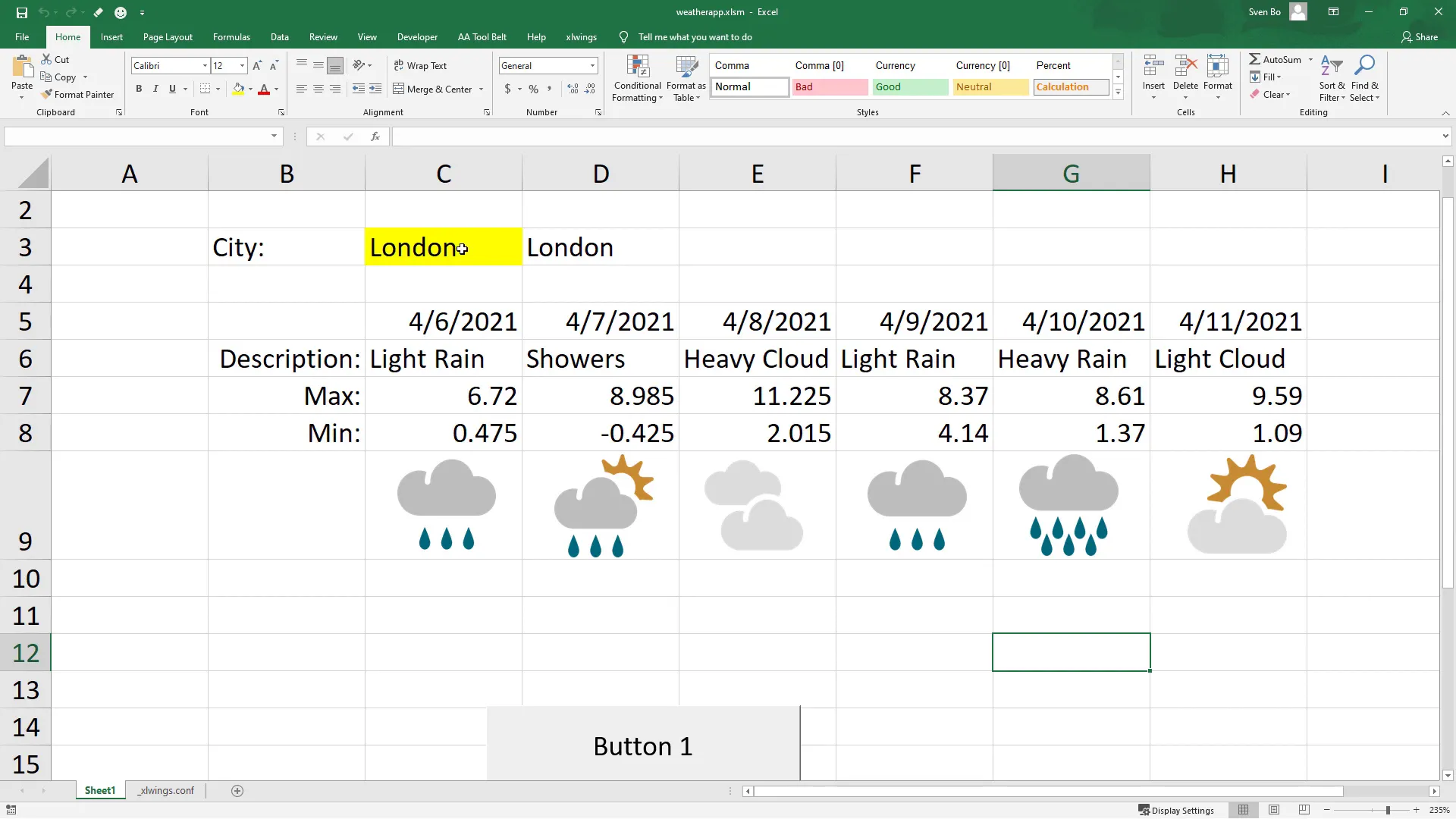1456x819 pixels.
Task: Open the xlwings ribbon tab
Action: tap(581, 36)
